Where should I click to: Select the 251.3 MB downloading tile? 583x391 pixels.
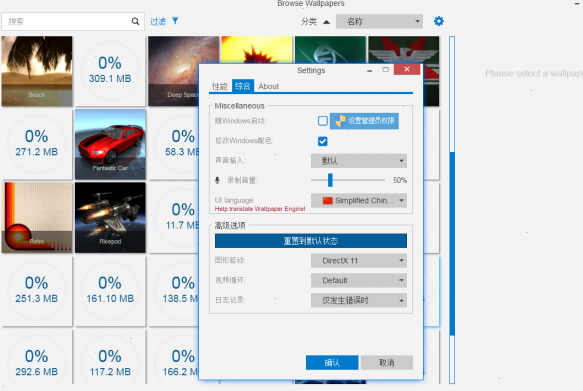click(x=37, y=291)
